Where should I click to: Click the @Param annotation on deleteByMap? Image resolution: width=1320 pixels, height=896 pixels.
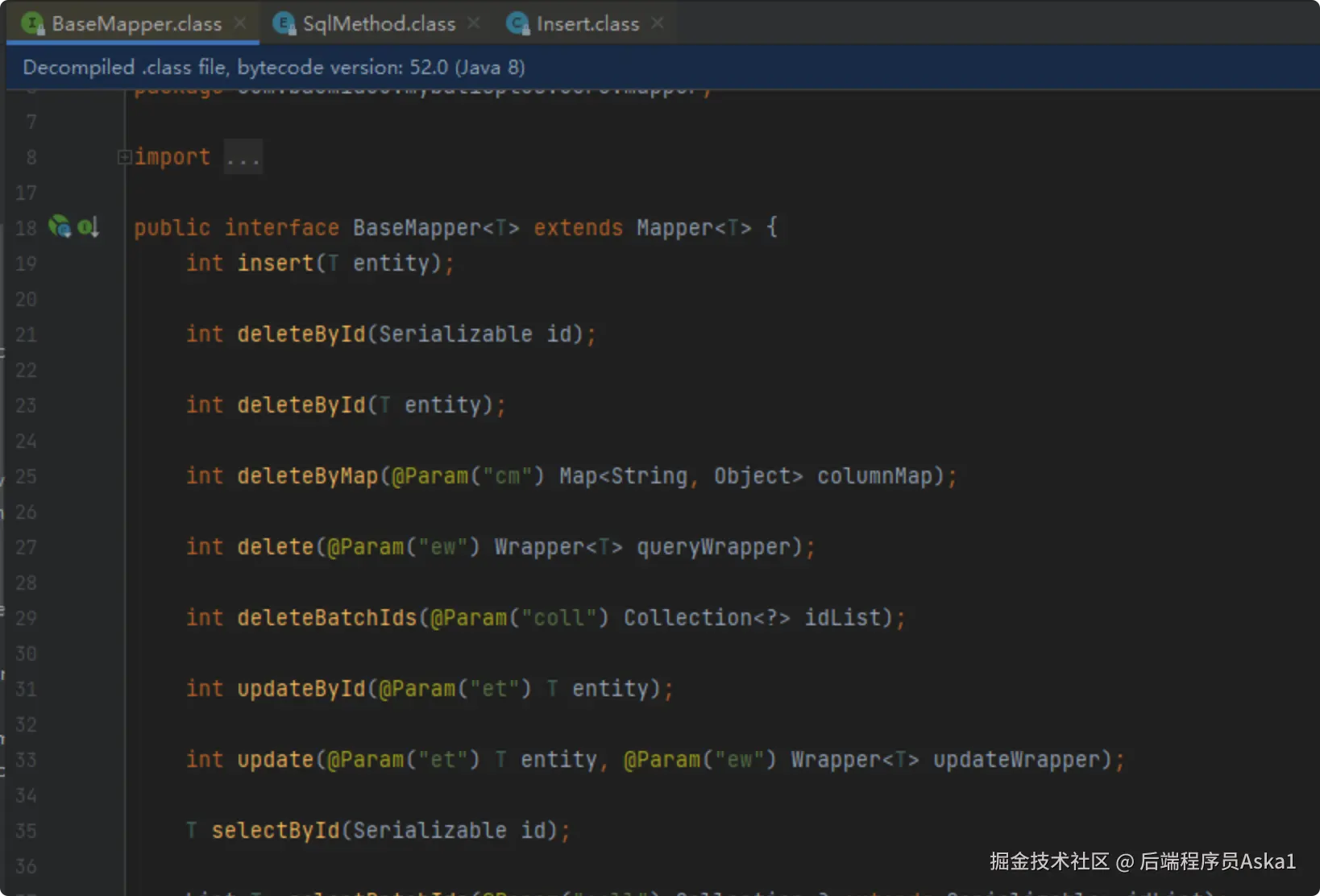coord(430,476)
